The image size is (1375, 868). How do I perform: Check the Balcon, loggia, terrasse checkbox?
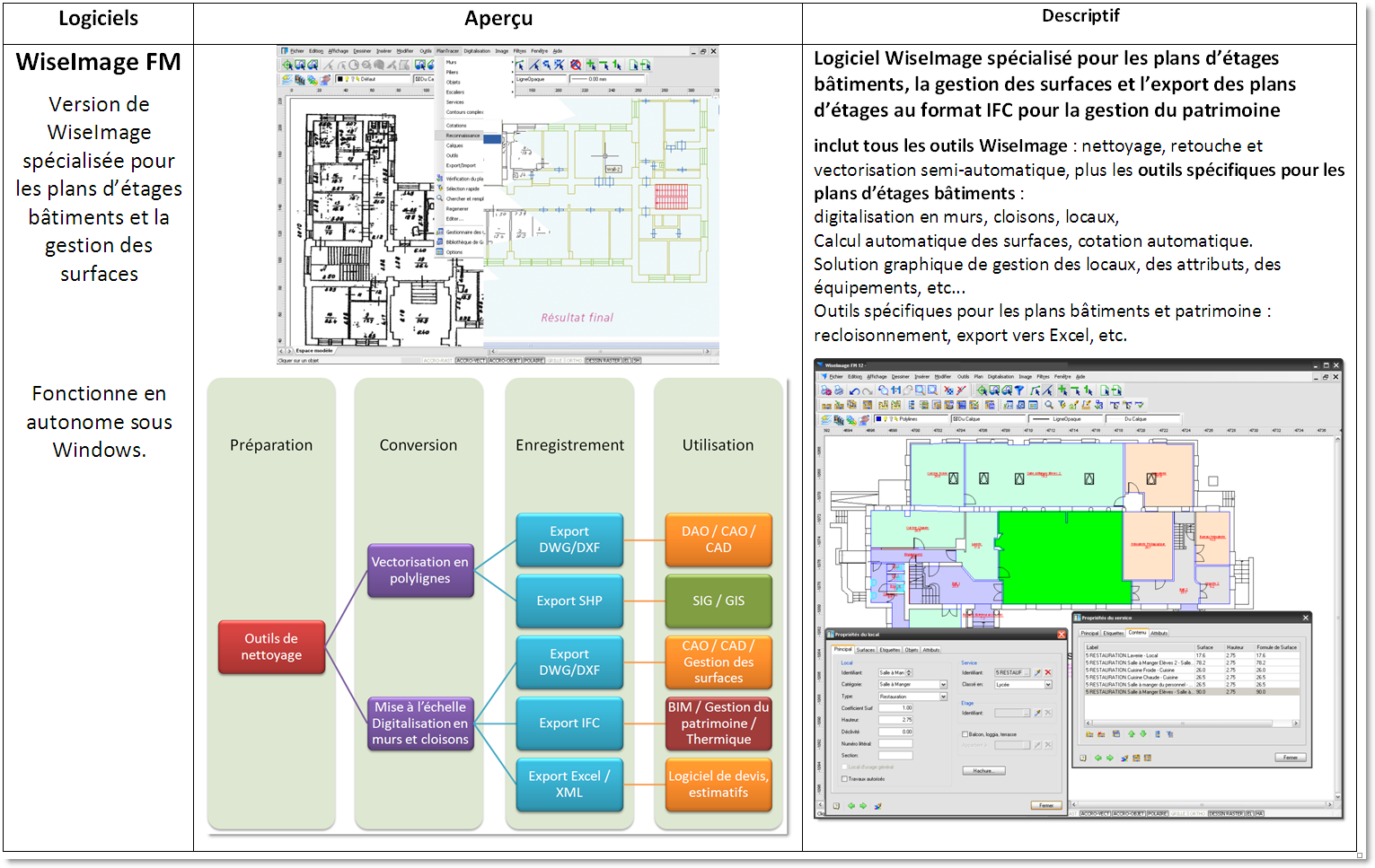point(965,734)
